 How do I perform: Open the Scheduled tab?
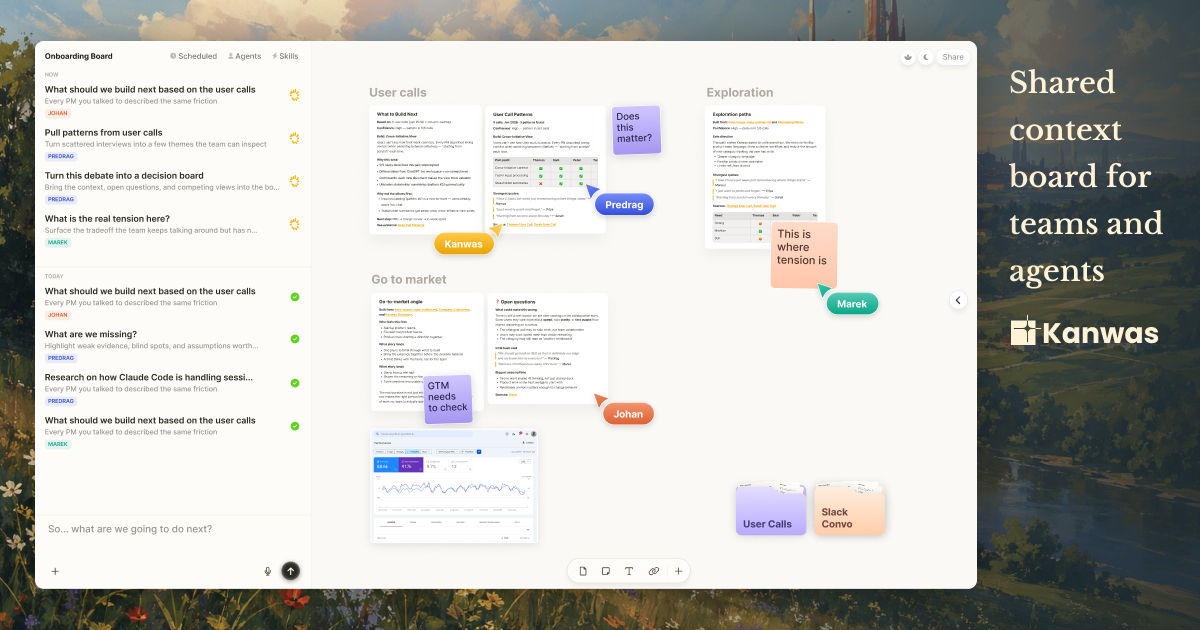(193, 57)
